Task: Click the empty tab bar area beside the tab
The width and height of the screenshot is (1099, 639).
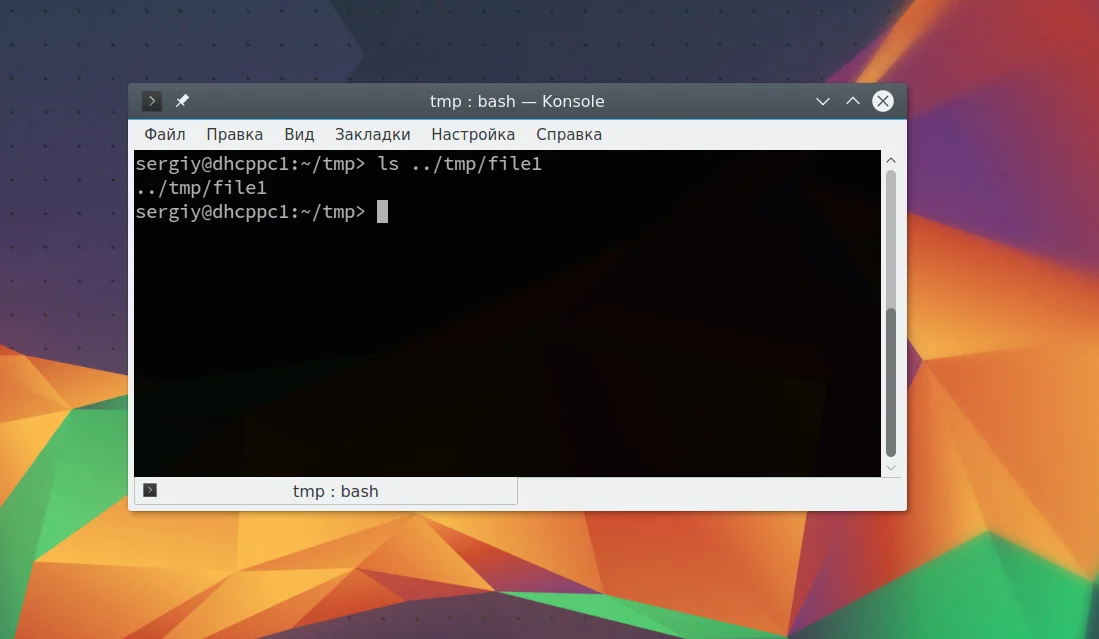Action: click(x=709, y=491)
